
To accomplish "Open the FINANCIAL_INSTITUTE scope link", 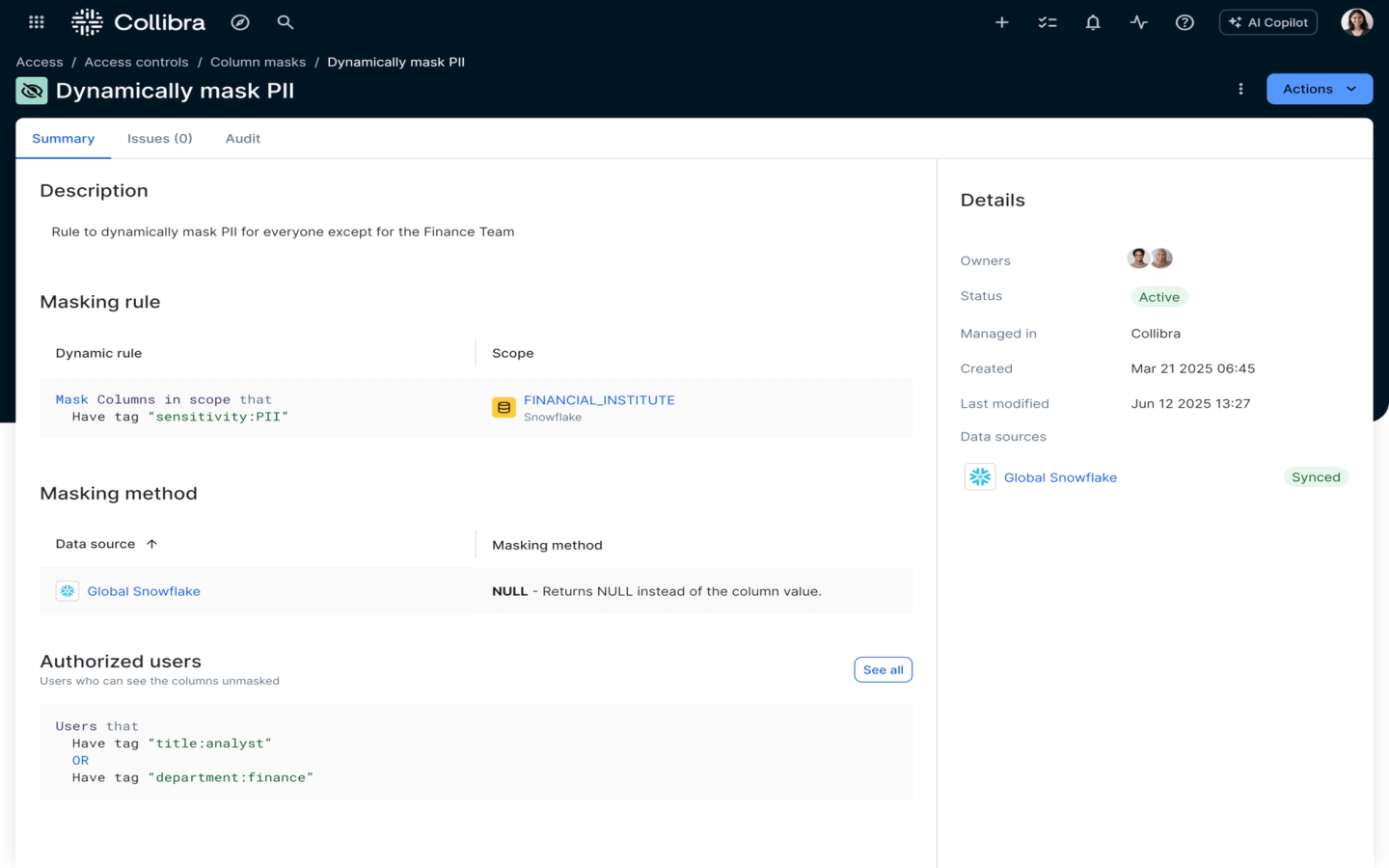I will [599, 400].
